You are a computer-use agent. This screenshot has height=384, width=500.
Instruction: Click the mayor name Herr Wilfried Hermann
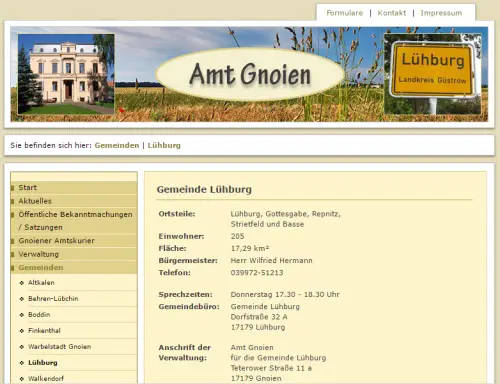(x=272, y=261)
